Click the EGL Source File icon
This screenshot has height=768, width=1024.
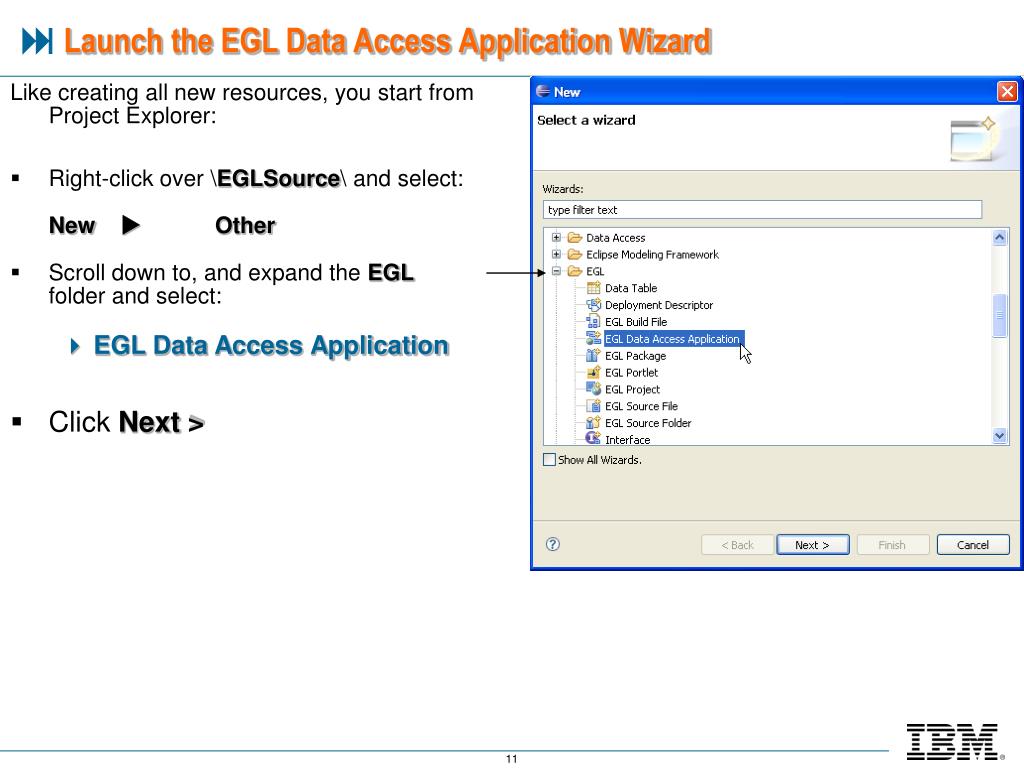coord(593,406)
